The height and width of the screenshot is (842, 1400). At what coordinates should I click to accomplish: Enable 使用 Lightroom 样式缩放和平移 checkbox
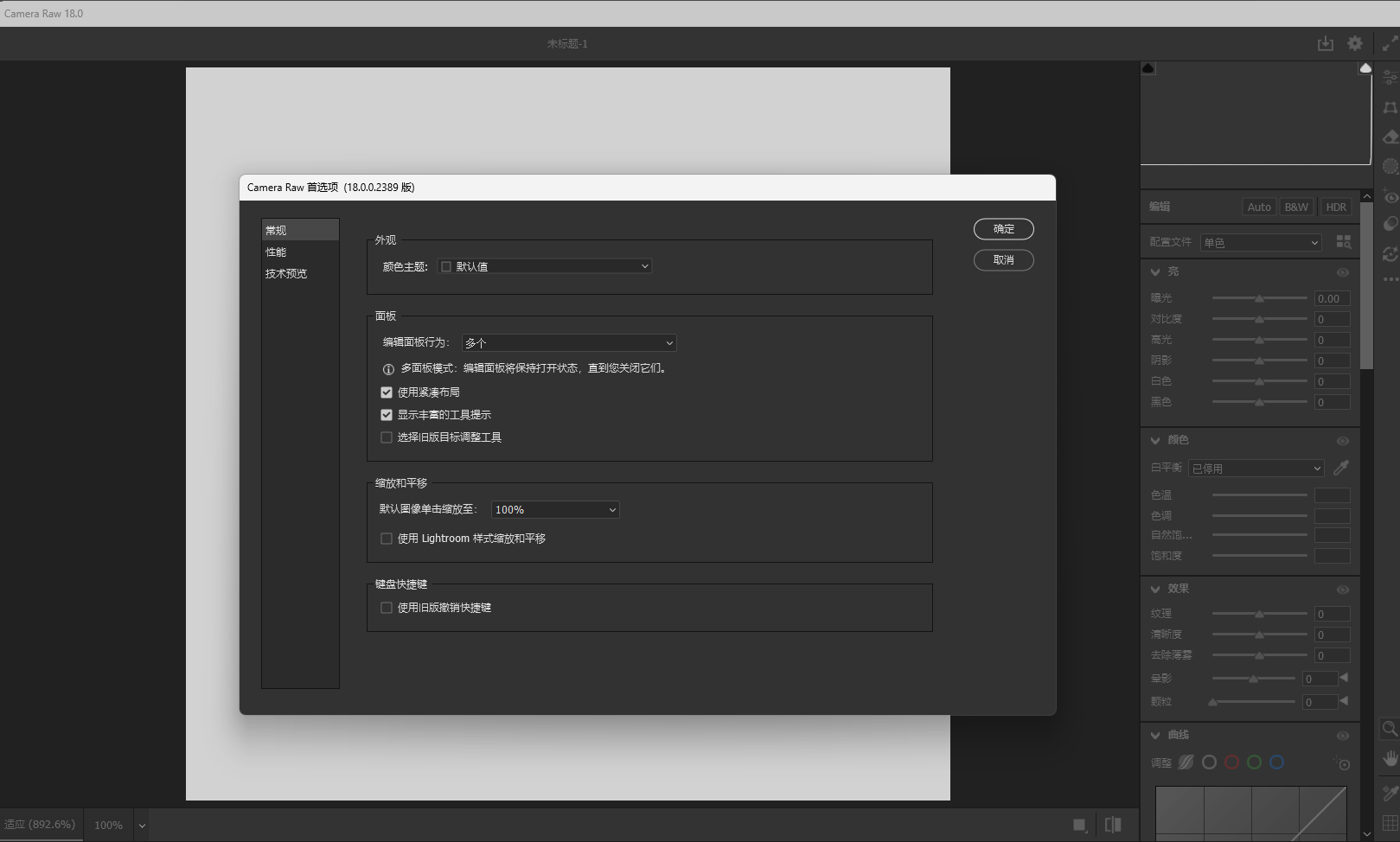[x=387, y=539]
